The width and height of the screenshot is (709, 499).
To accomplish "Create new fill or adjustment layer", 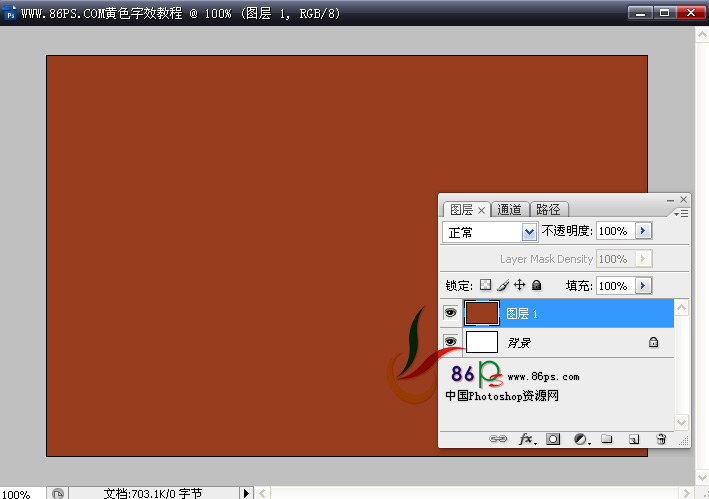I will pyautogui.click(x=581, y=439).
